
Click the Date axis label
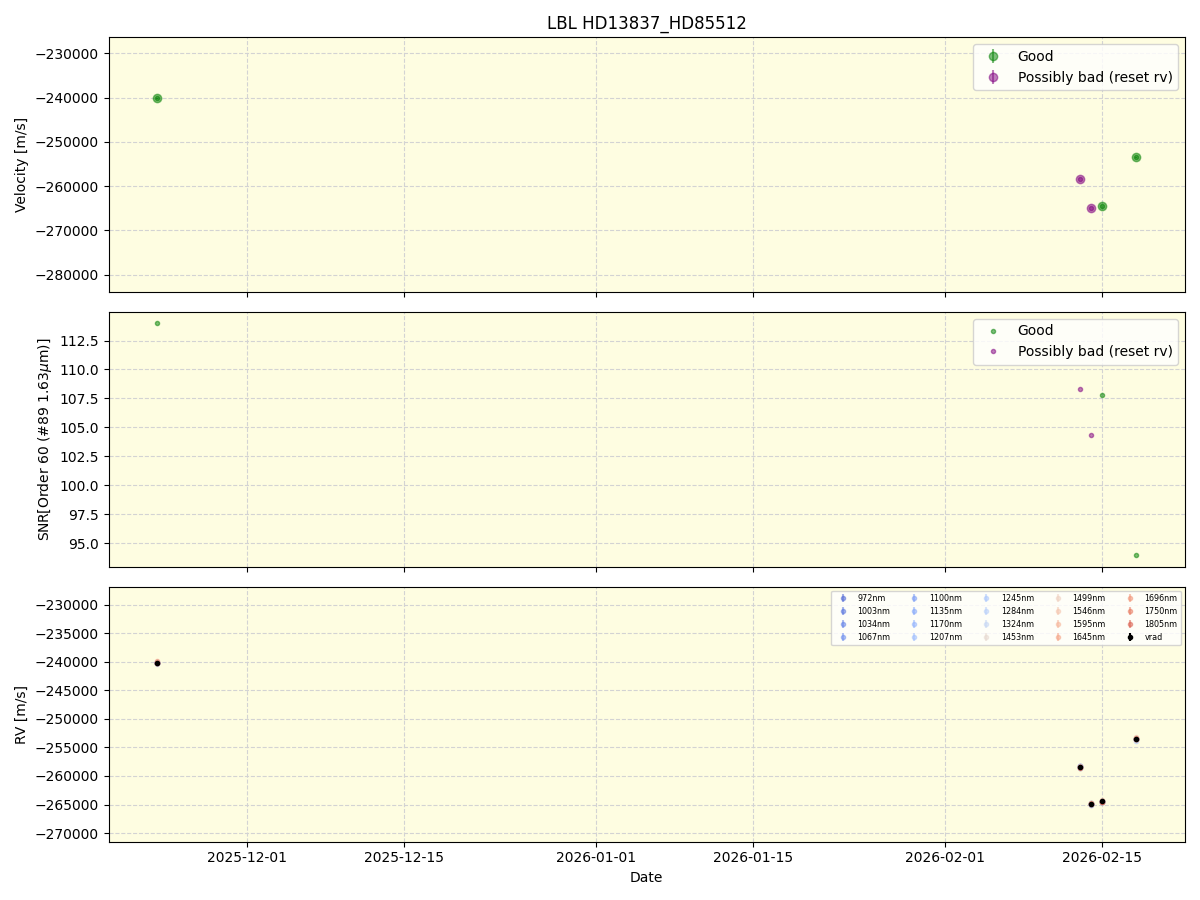(x=646, y=877)
